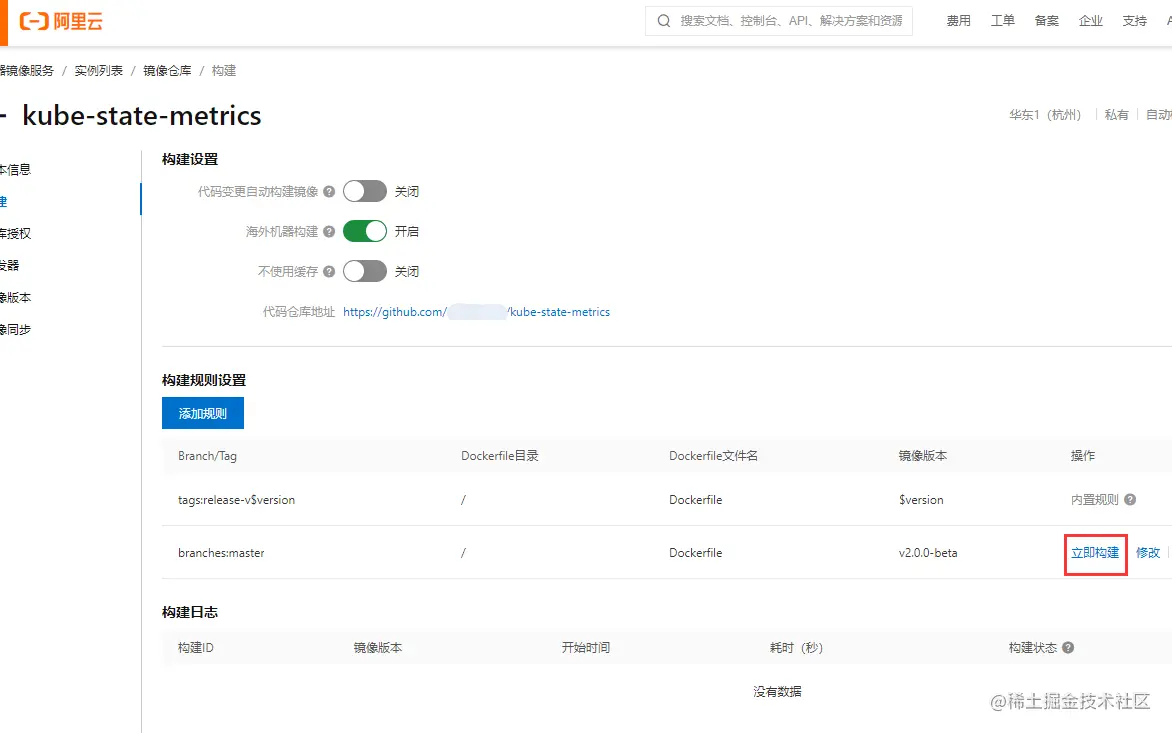Click the tags:release-v$version cell
This screenshot has height=733, width=1172.
coord(236,500)
